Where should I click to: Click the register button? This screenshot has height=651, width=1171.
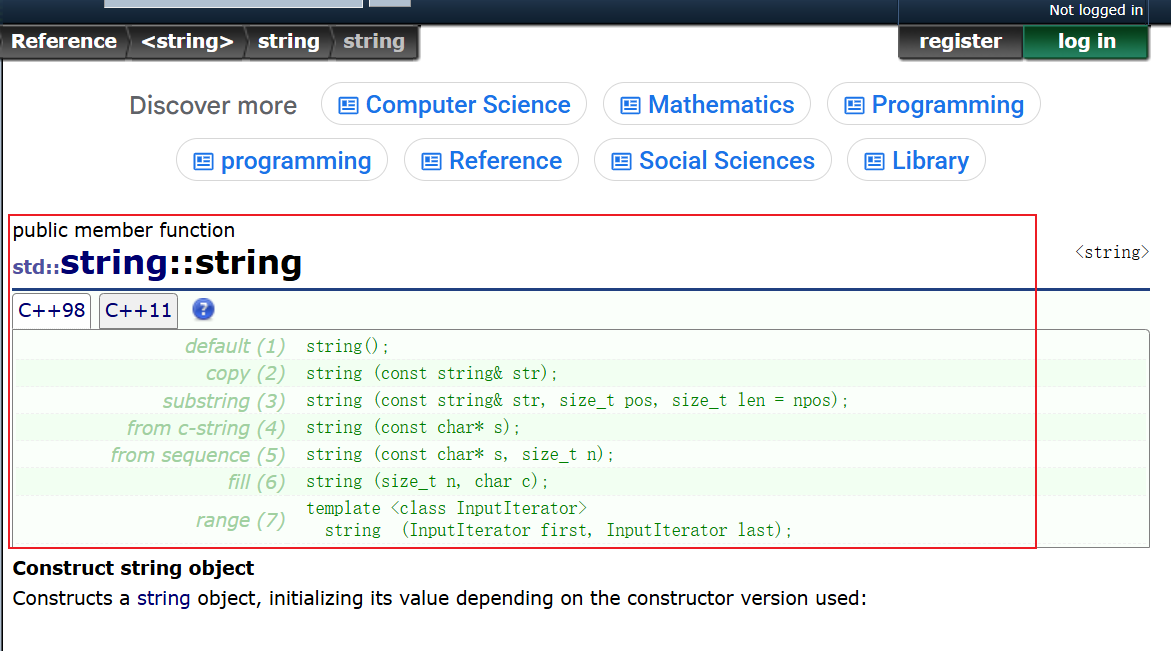coord(960,42)
